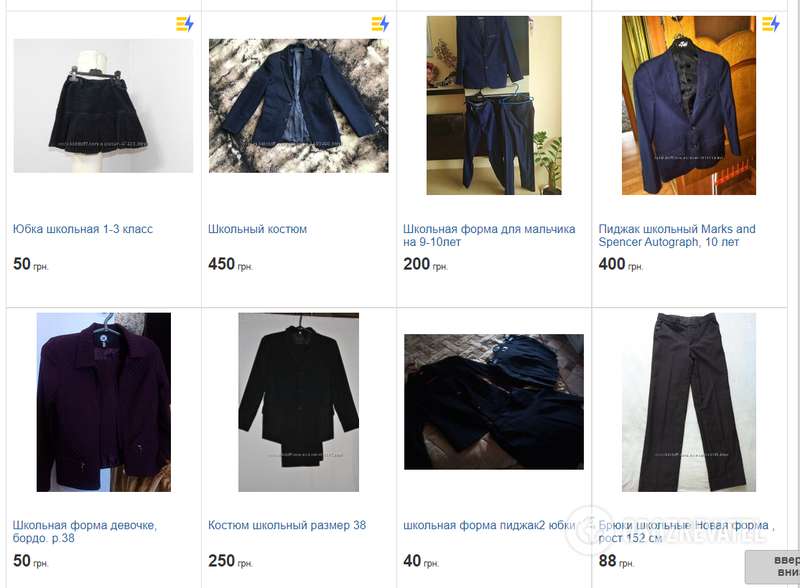Open listing Юбка школьная 1-3 класс
Viewport: 800px width, 588px height.
pos(83,229)
